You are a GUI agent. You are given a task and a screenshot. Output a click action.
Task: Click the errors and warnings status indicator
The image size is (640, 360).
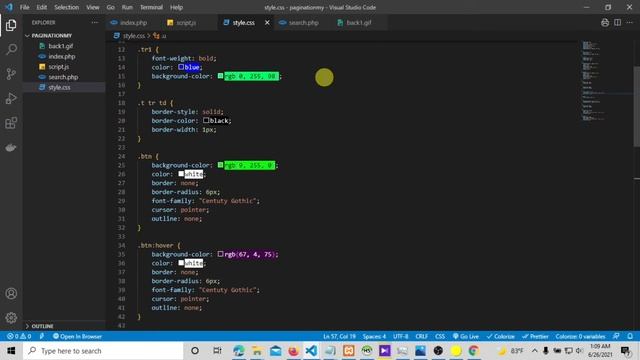tap(19, 336)
